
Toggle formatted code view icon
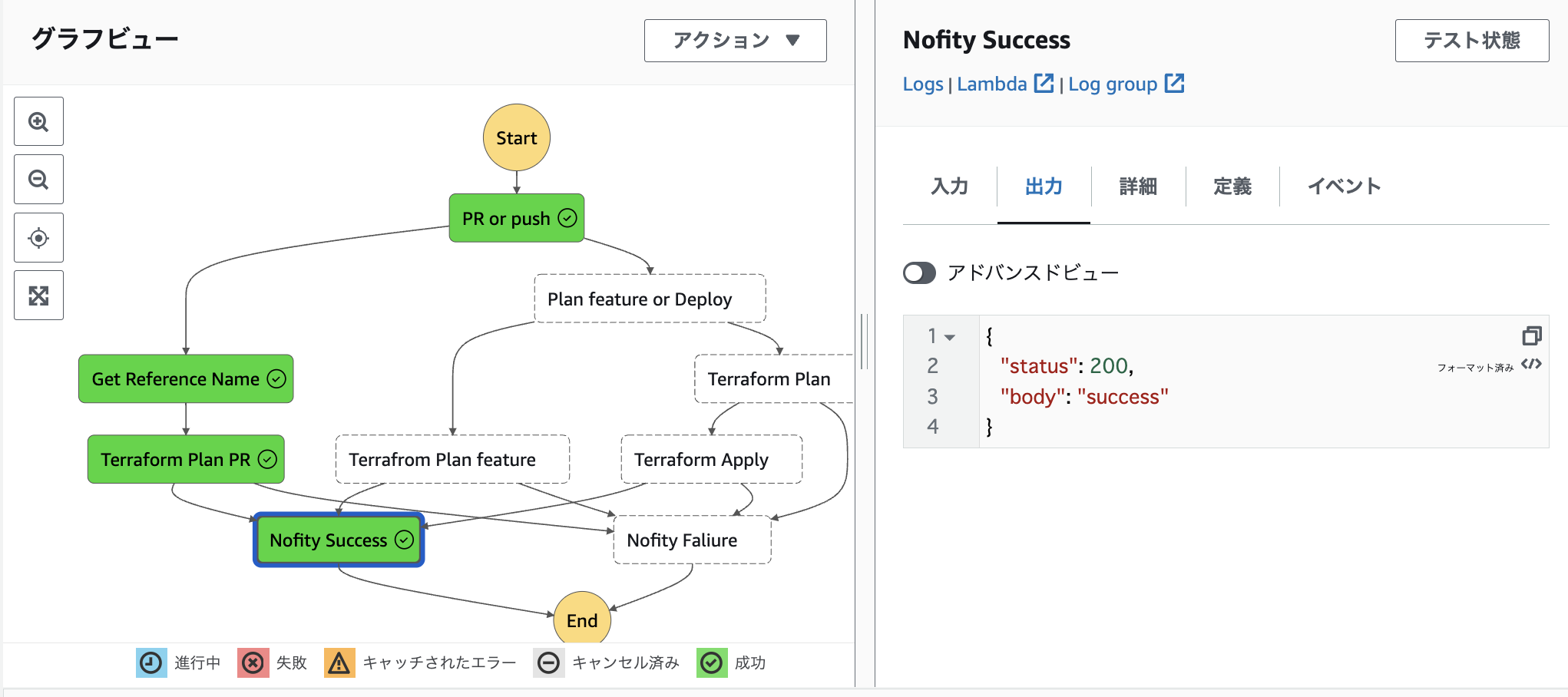coord(1531,365)
